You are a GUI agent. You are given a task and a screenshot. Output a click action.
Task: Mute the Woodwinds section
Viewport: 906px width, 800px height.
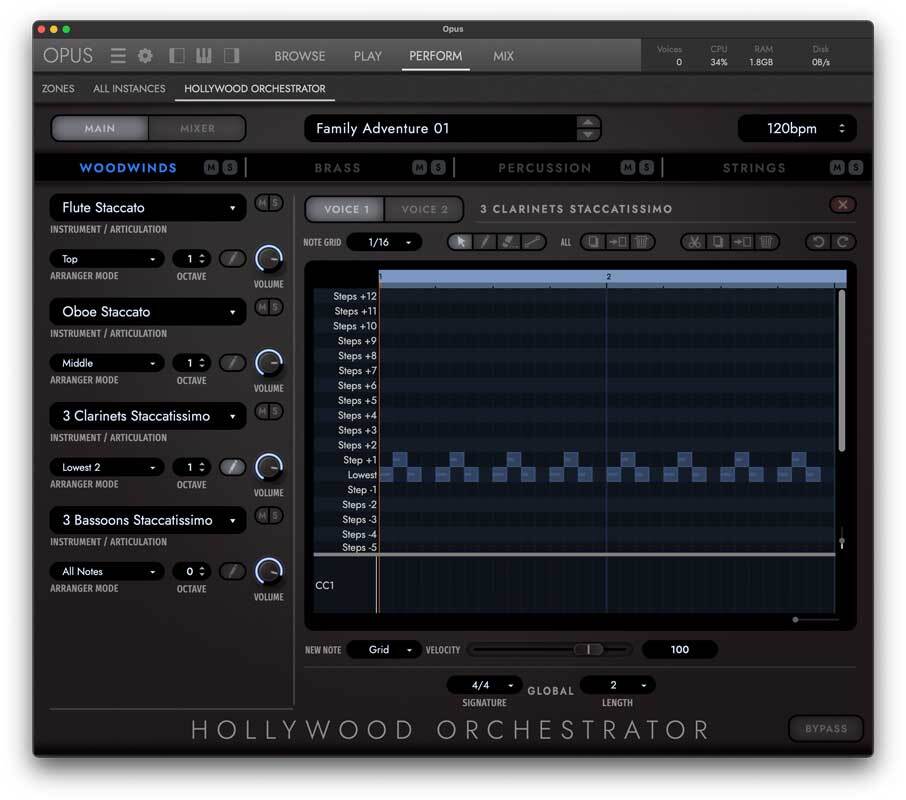211,168
